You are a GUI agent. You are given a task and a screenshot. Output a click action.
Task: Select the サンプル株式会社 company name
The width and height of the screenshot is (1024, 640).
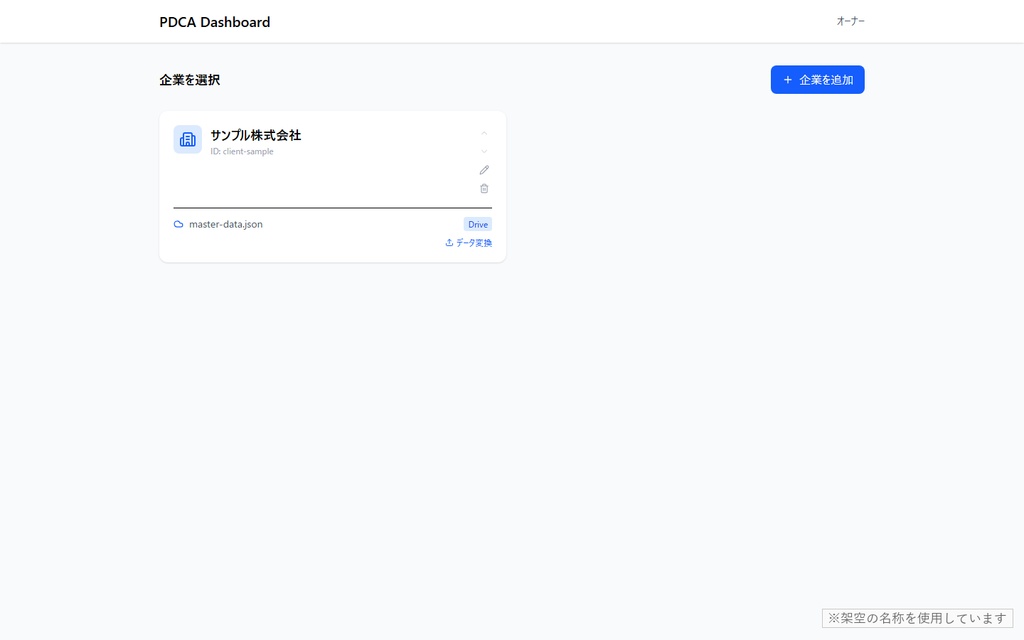[255, 135]
